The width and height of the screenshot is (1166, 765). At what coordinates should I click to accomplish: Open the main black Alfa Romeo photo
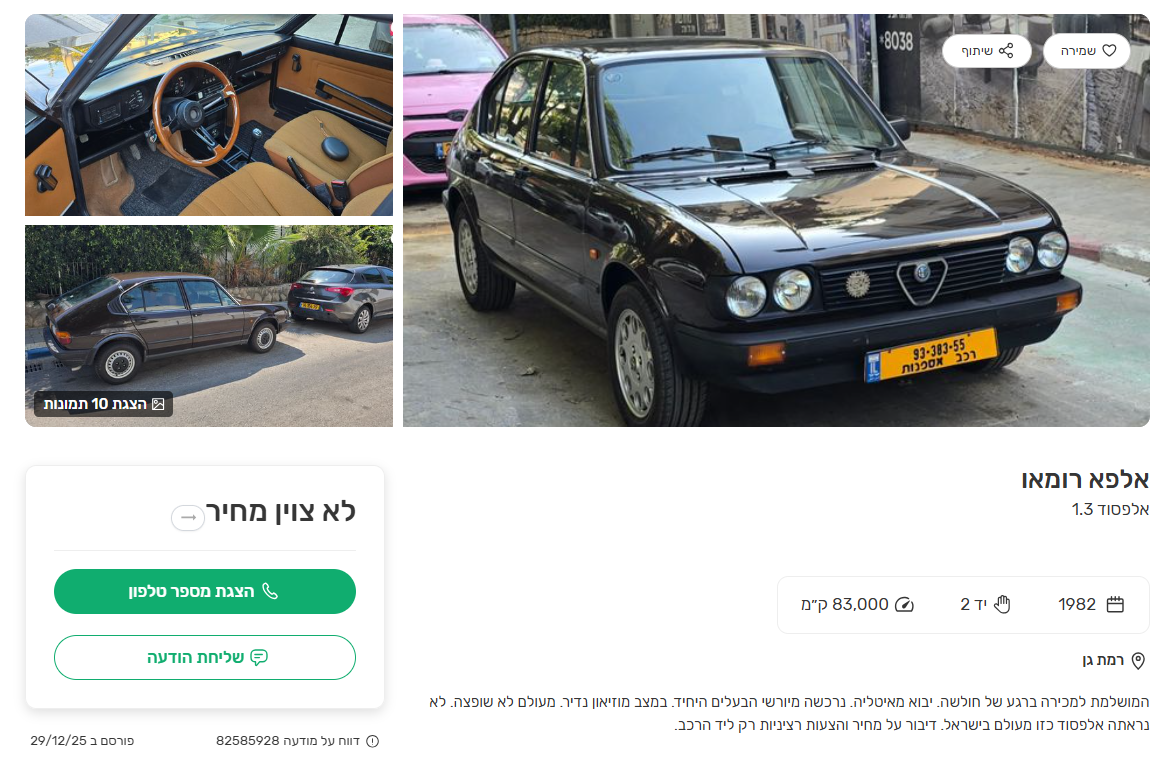[776, 220]
